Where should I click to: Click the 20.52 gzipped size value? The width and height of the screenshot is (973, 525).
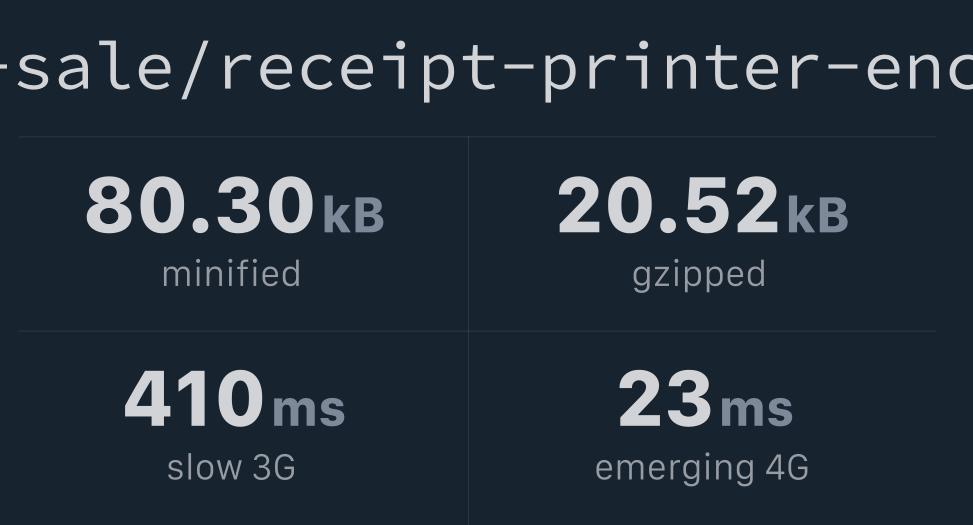[667, 206]
